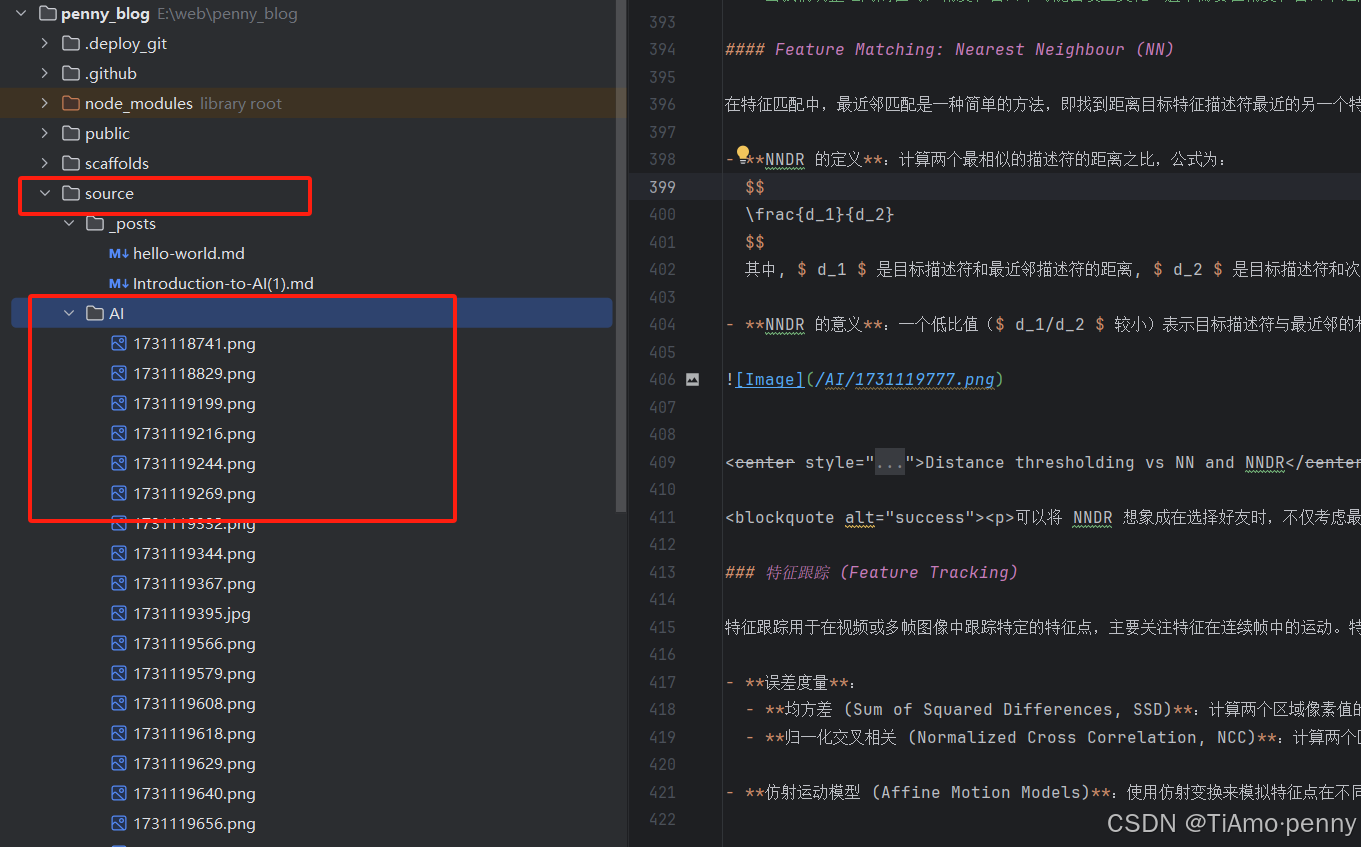Viewport: 1361px width, 847px height.
Task: Select 1731119566.png in project tree
Action: (194, 644)
